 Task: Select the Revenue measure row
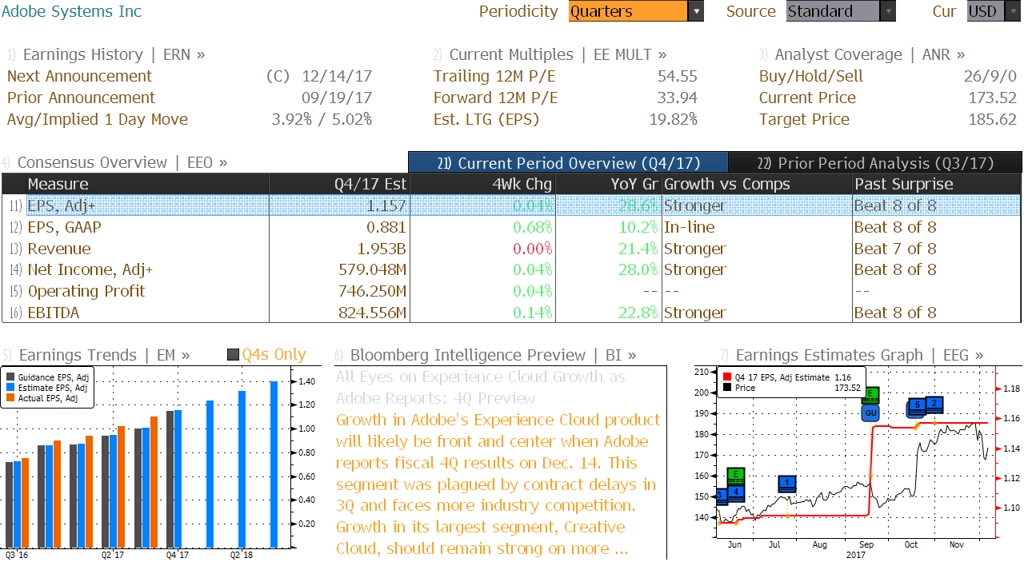tap(511, 249)
